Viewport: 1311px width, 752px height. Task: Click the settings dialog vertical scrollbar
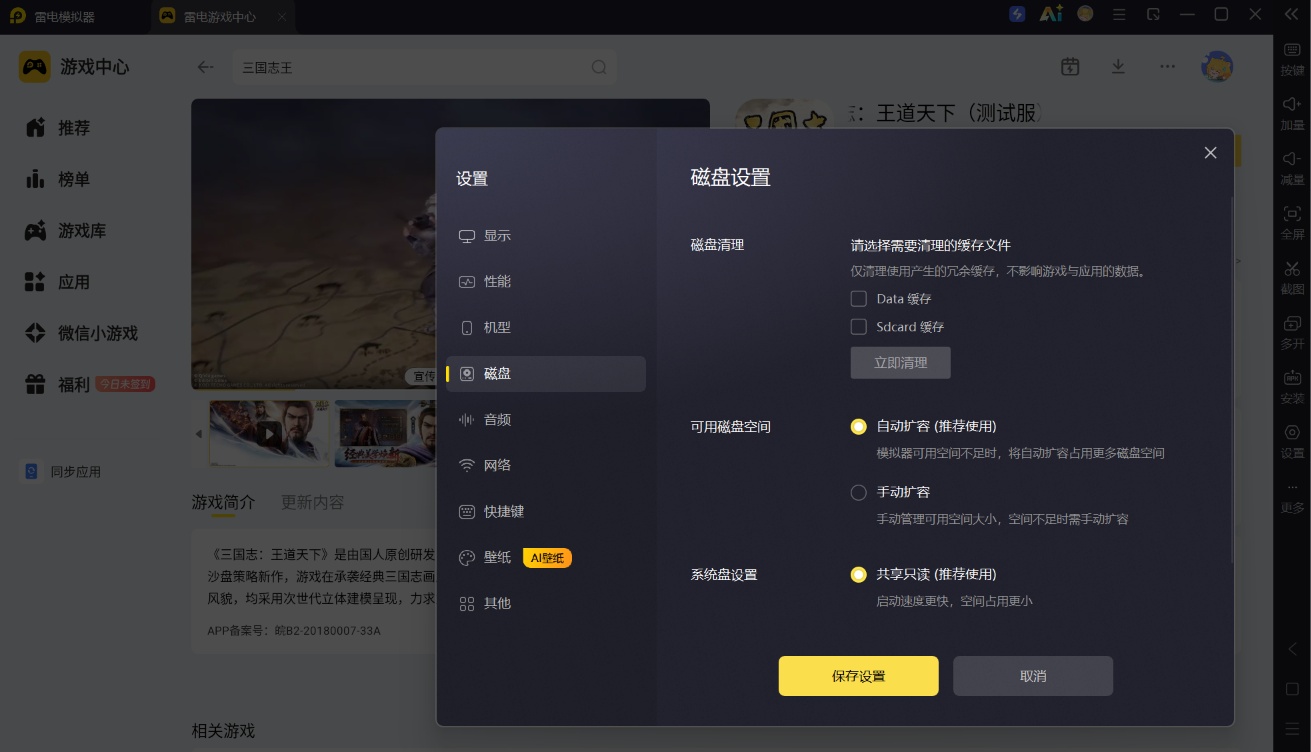pos(1231,380)
